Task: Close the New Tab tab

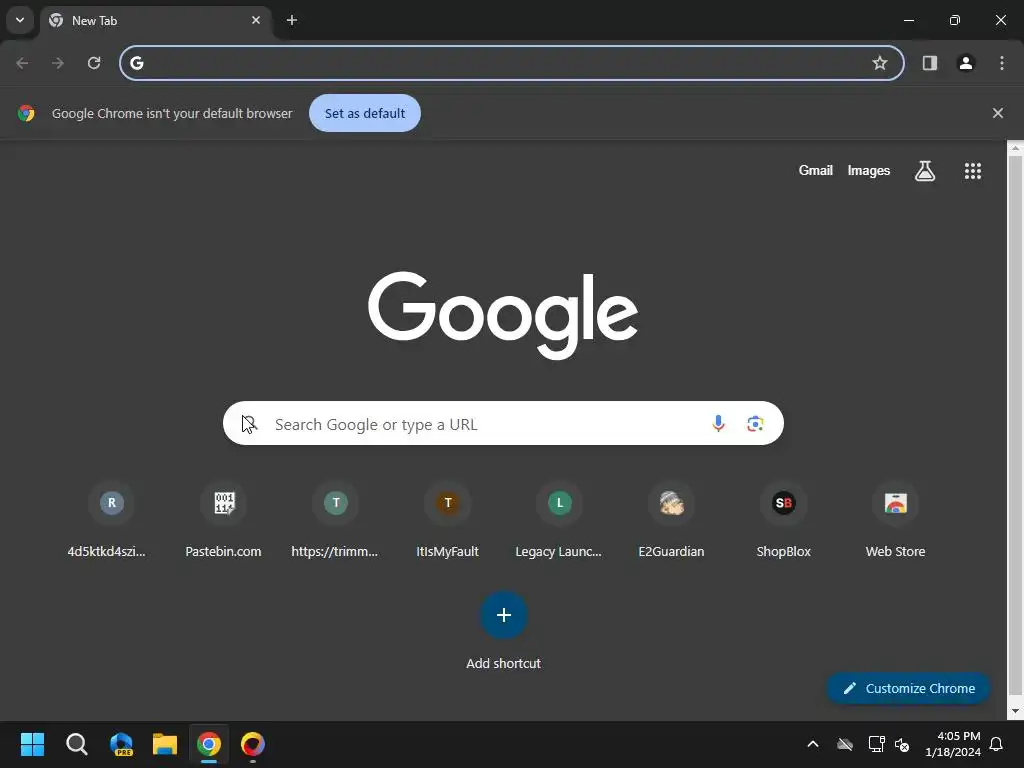Action: 256,20
